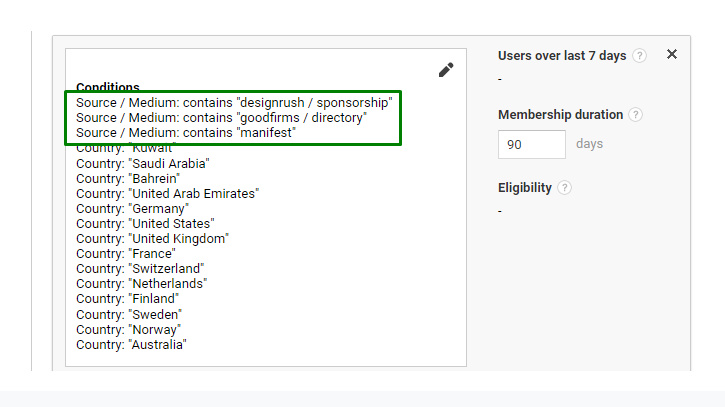Click the Country "Australia" condition
725x407 pixels.
pos(132,344)
